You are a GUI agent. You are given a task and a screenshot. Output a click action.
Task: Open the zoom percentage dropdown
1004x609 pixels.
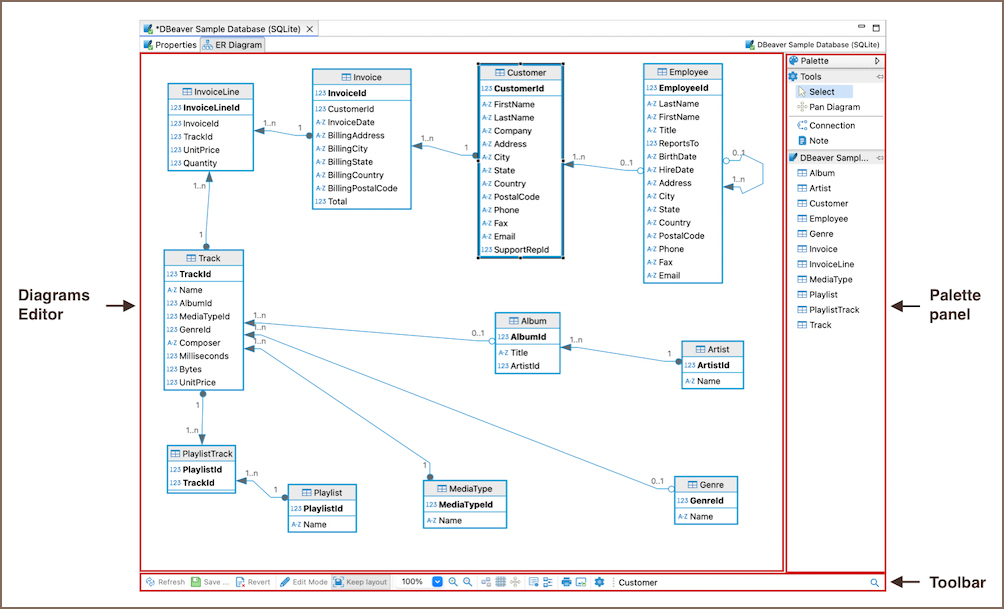point(437,582)
